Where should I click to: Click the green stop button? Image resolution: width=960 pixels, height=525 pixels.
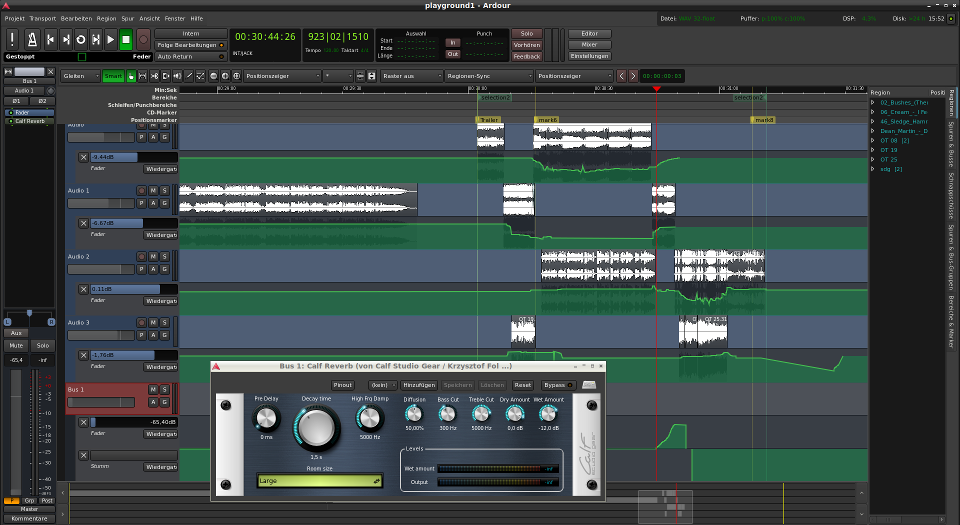[126, 40]
